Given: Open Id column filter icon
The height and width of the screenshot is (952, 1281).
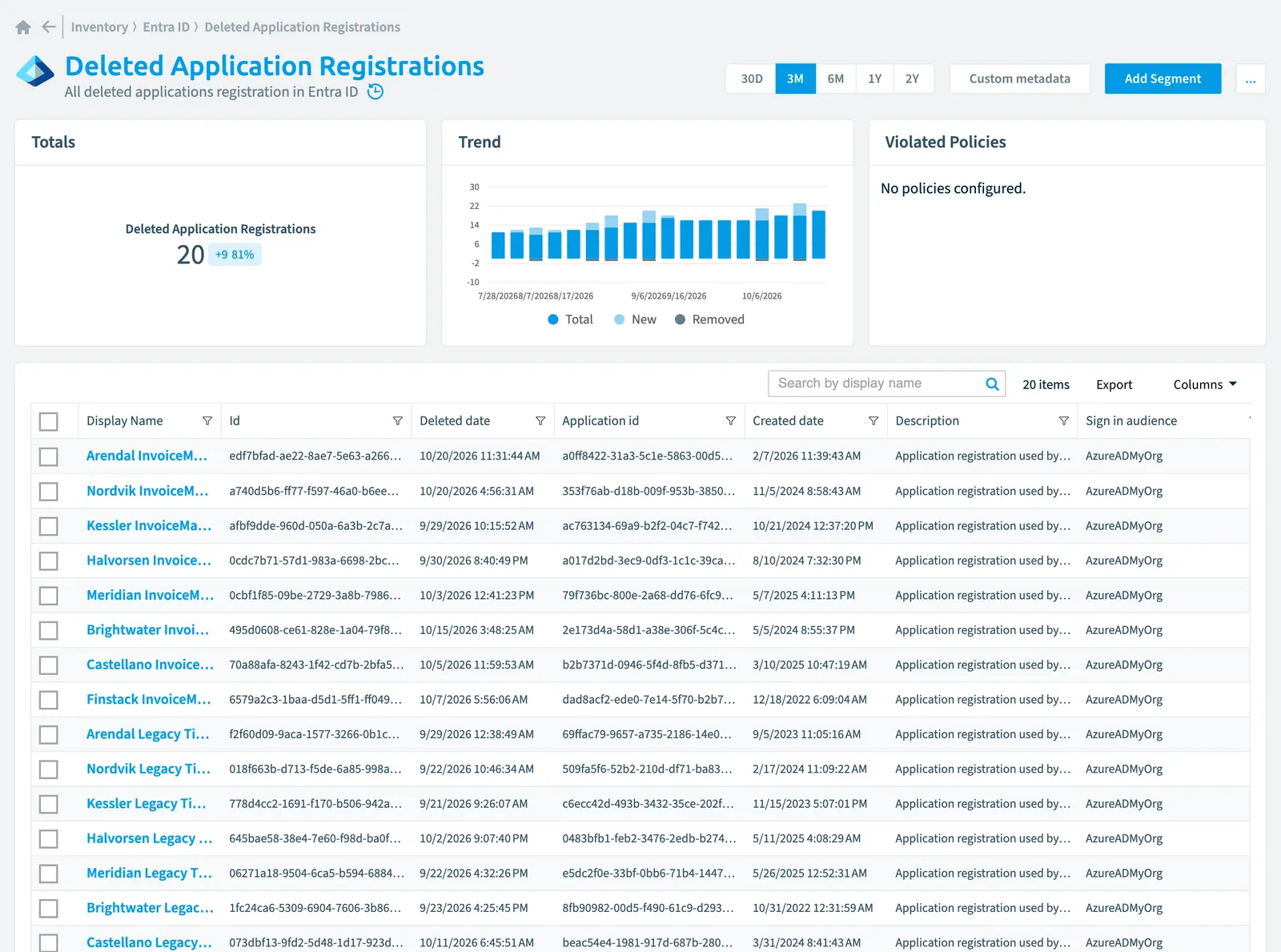Looking at the screenshot, I should (398, 421).
